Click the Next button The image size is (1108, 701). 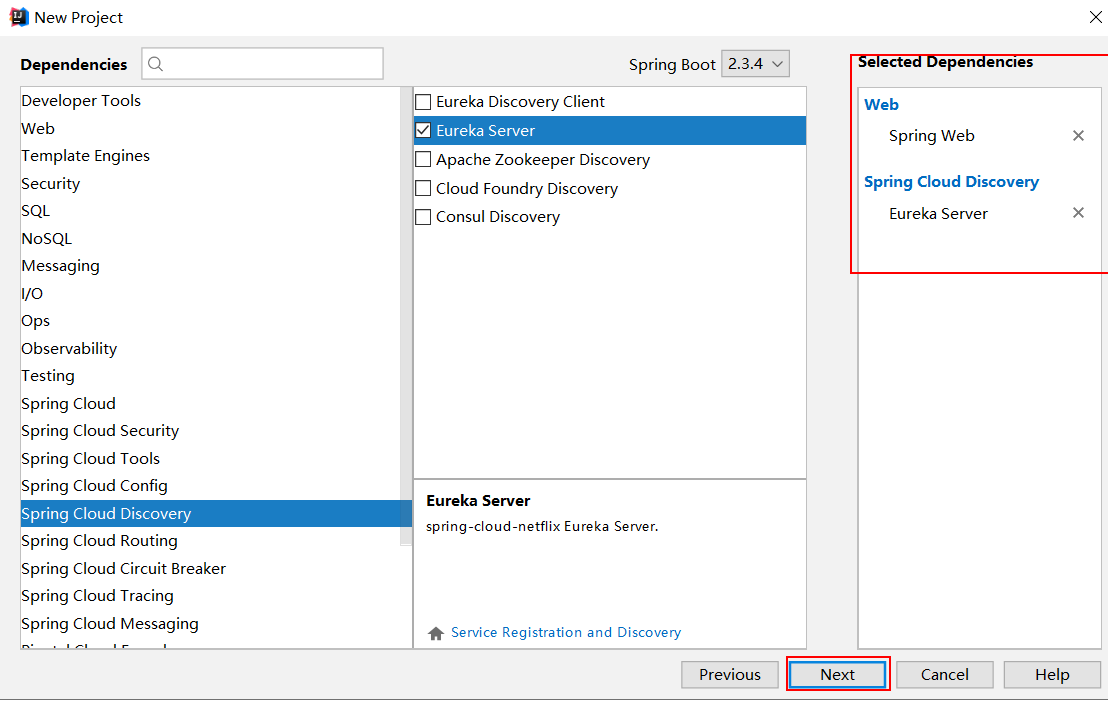[837, 674]
